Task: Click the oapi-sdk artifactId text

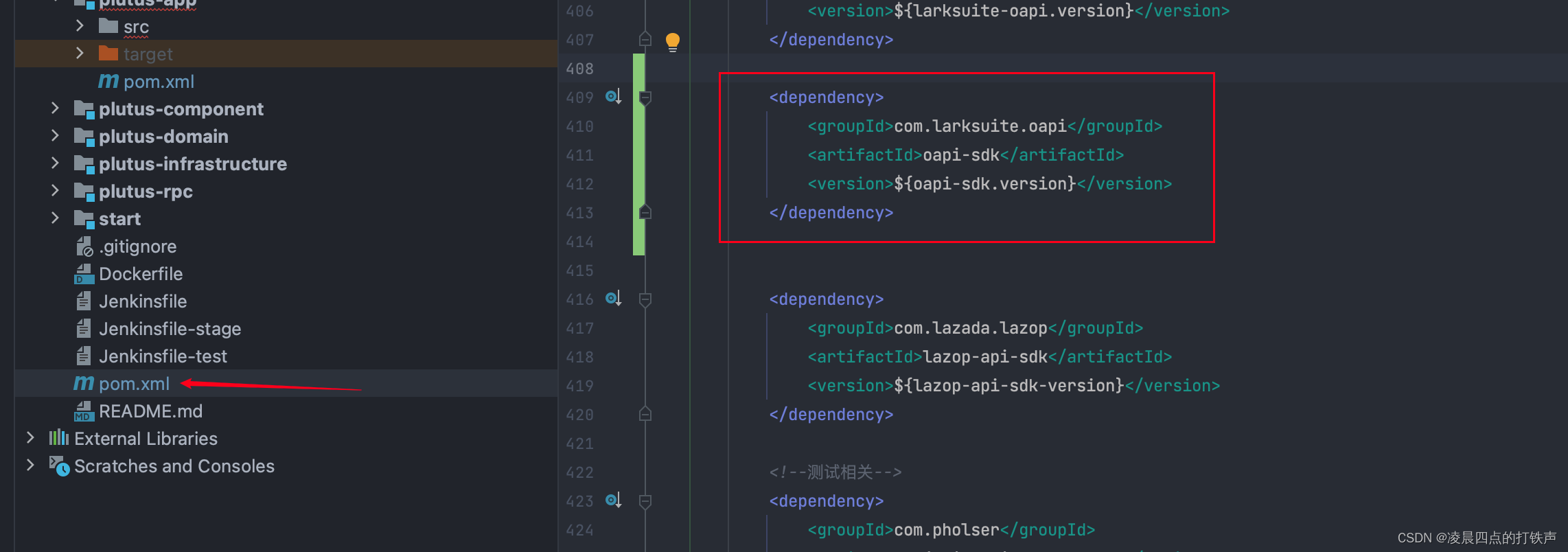Action: [x=961, y=155]
